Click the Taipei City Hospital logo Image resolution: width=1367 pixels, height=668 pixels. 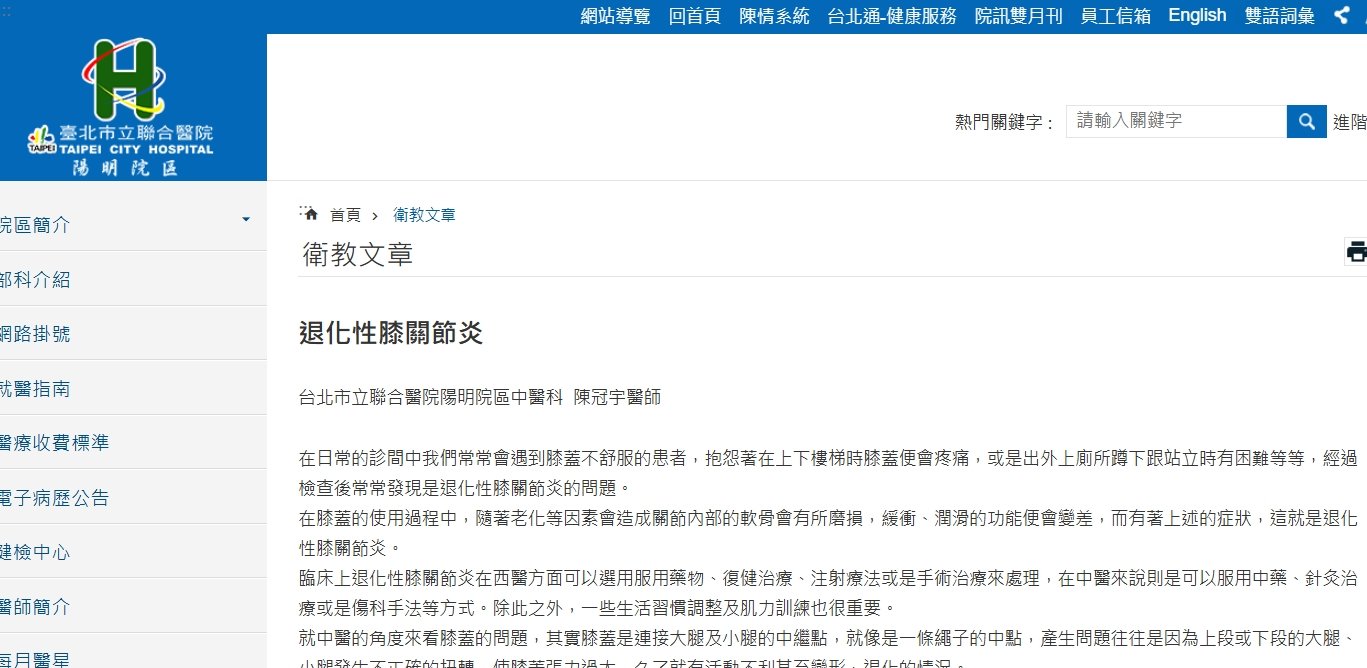pyautogui.click(x=121, y=108)
